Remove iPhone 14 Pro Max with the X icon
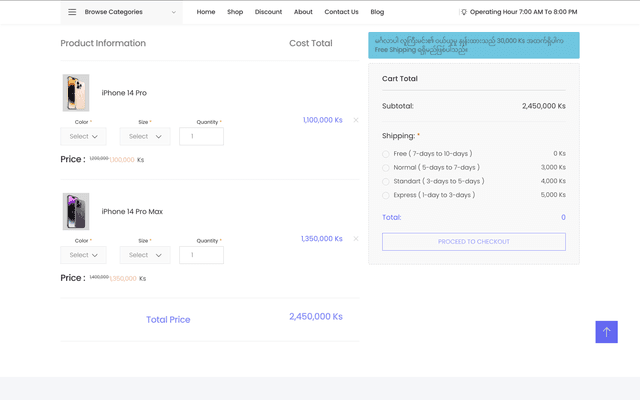This screenshot has width=640, height=400. tap(356, 239)
